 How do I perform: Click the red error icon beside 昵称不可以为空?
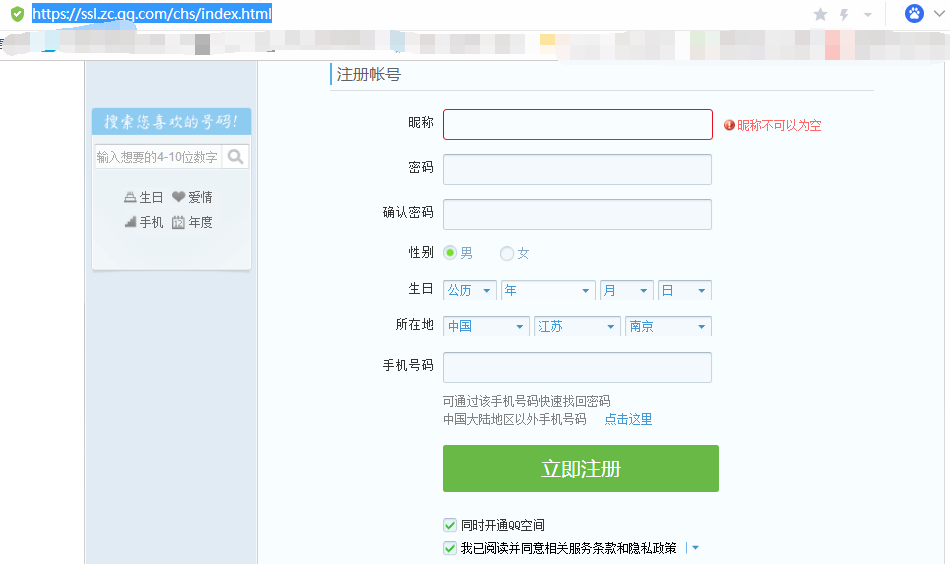(729, 125)
